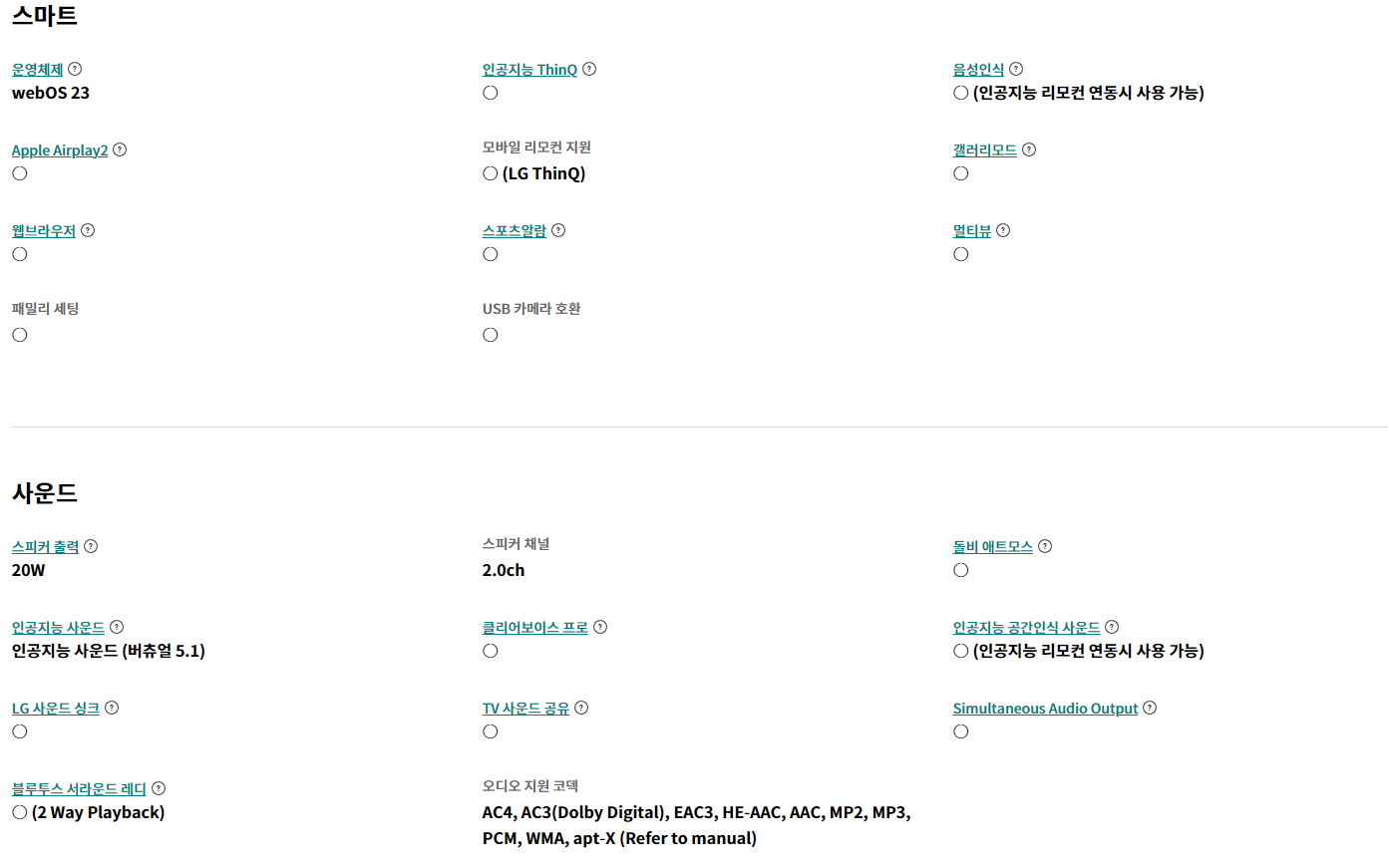Click the circle under USB 카메라 호환
Screen dimensions: 1389x868
[x=491, y=335]
